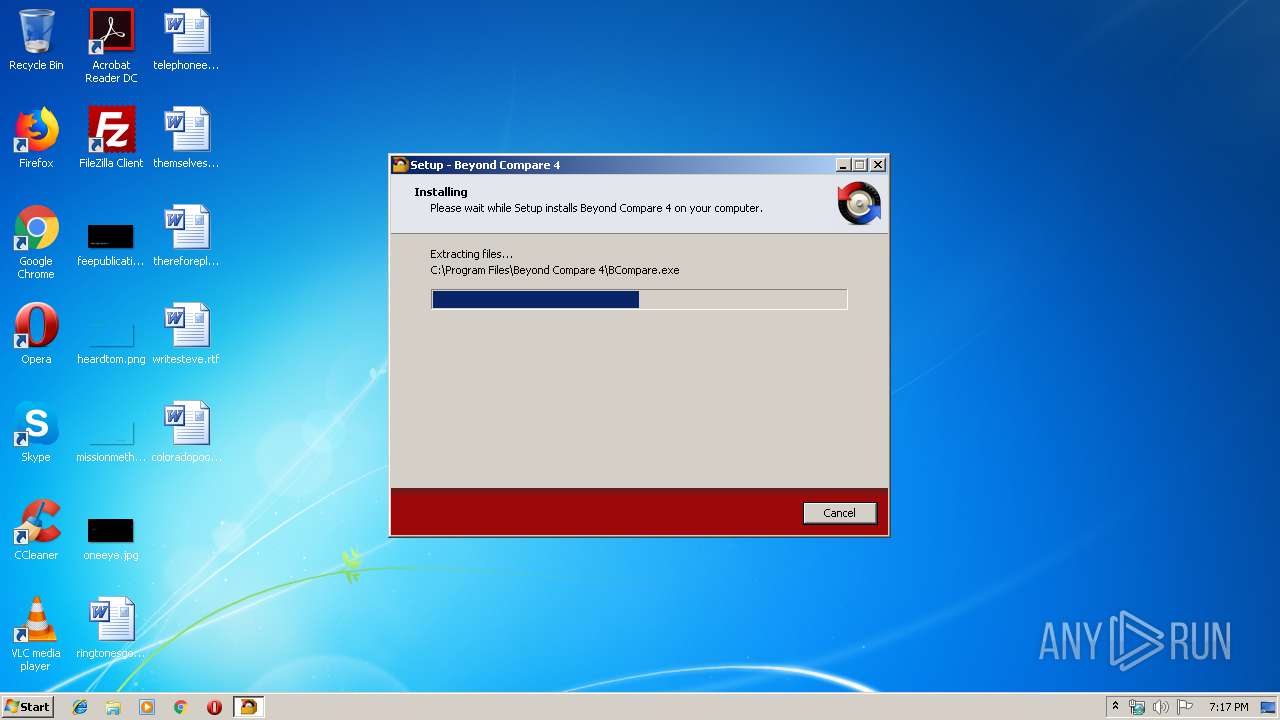
Task: Select the heardtom.png file
Action: tap(111, 334)
